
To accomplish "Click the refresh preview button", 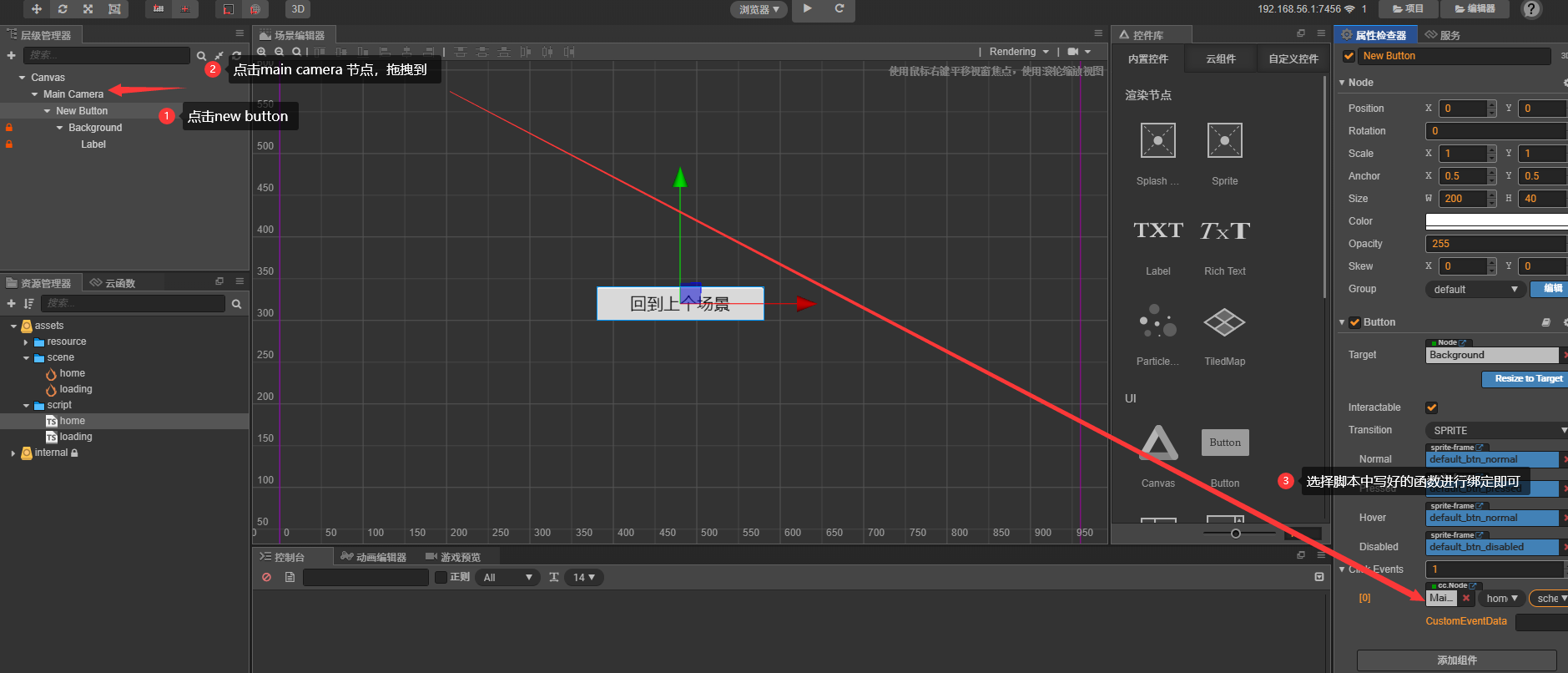I will (x=839, y=9).
